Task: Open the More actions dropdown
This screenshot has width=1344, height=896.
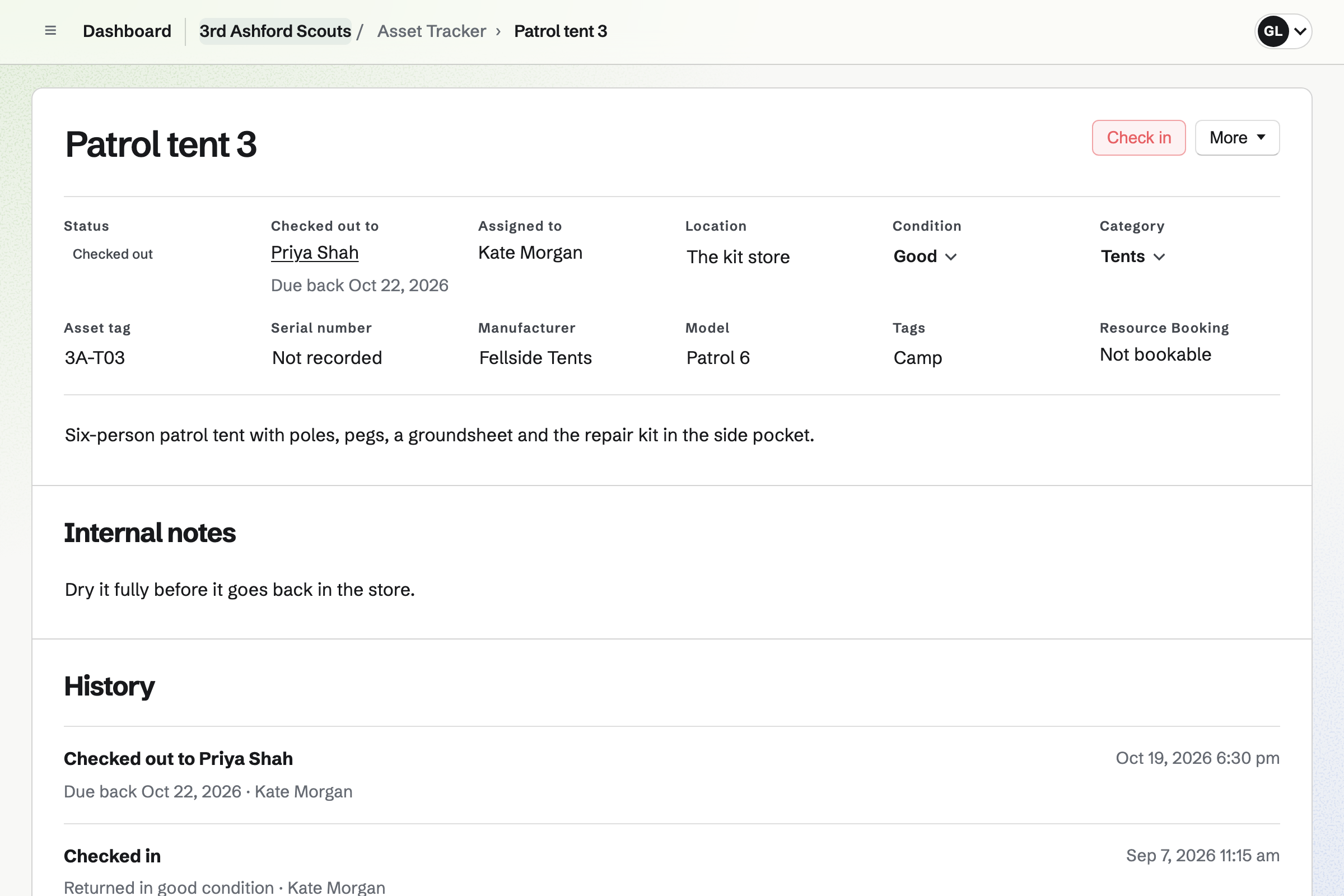Action: 1237,138
